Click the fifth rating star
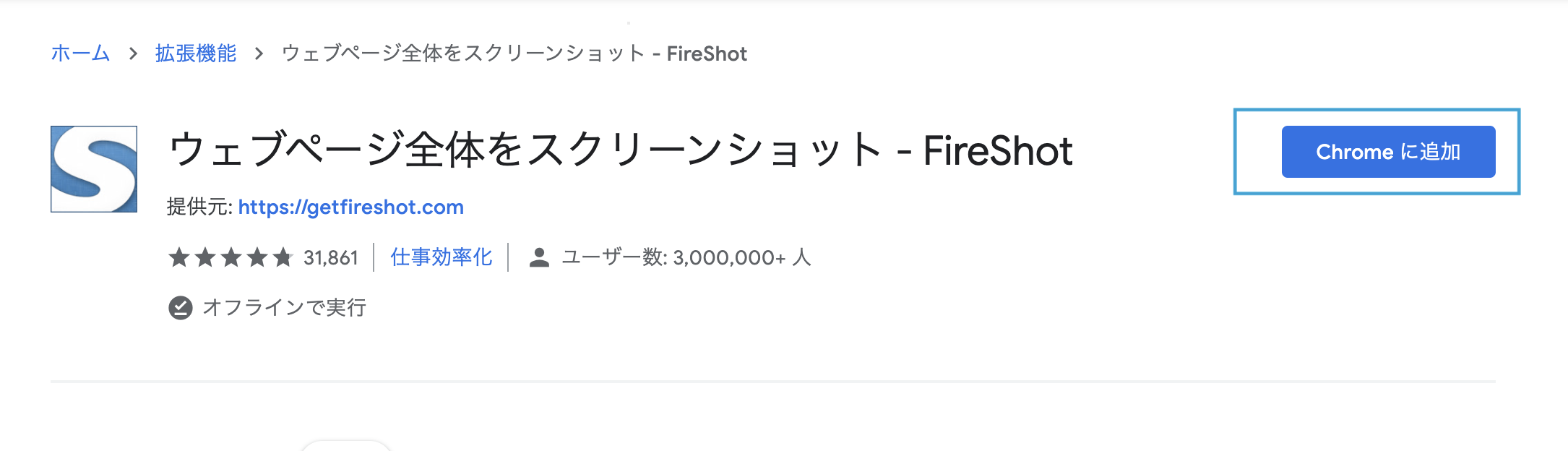The width and height of the screenshot is (1568, 451). point(283,257)
